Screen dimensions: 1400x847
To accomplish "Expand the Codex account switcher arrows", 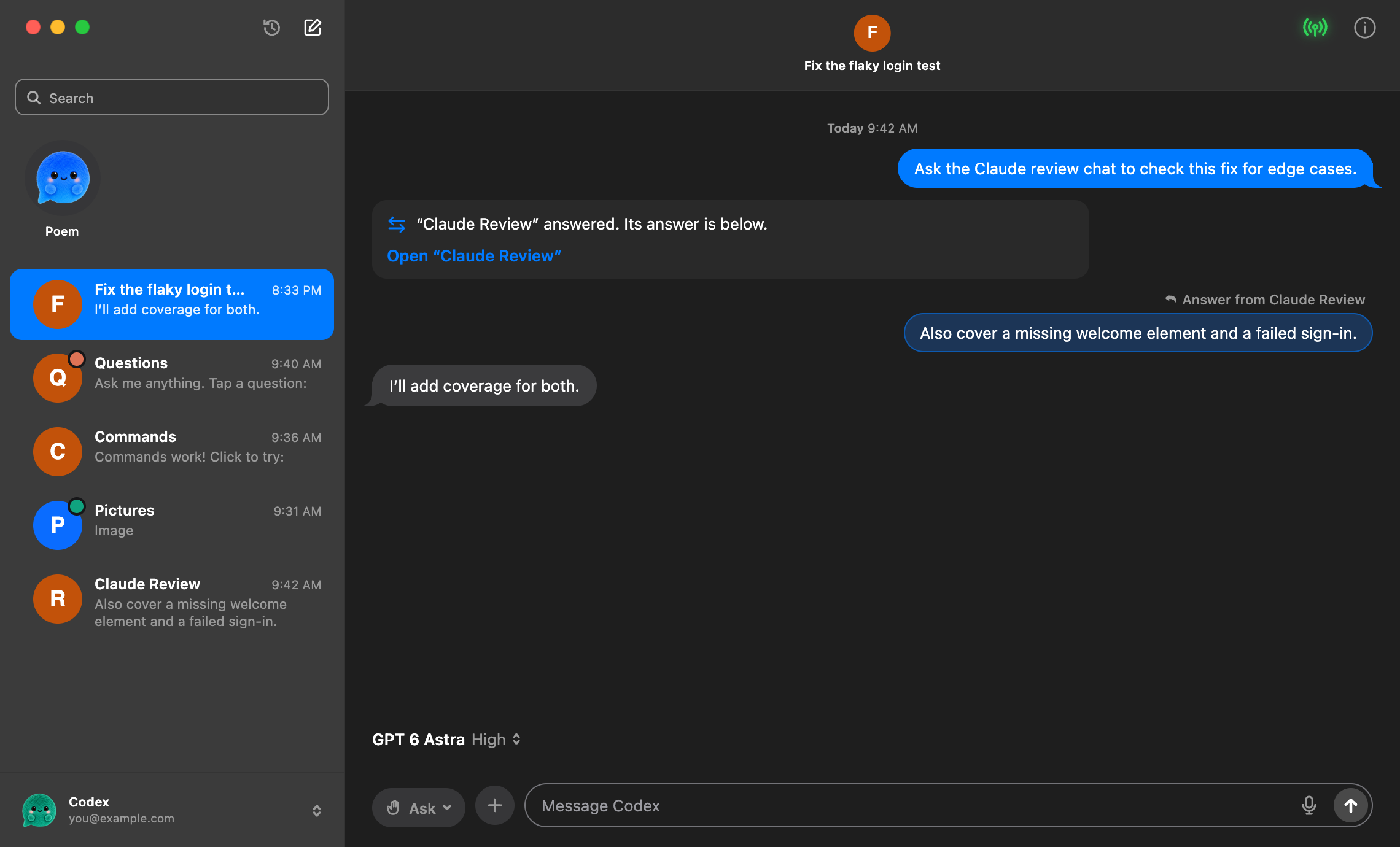I will 317,811.
